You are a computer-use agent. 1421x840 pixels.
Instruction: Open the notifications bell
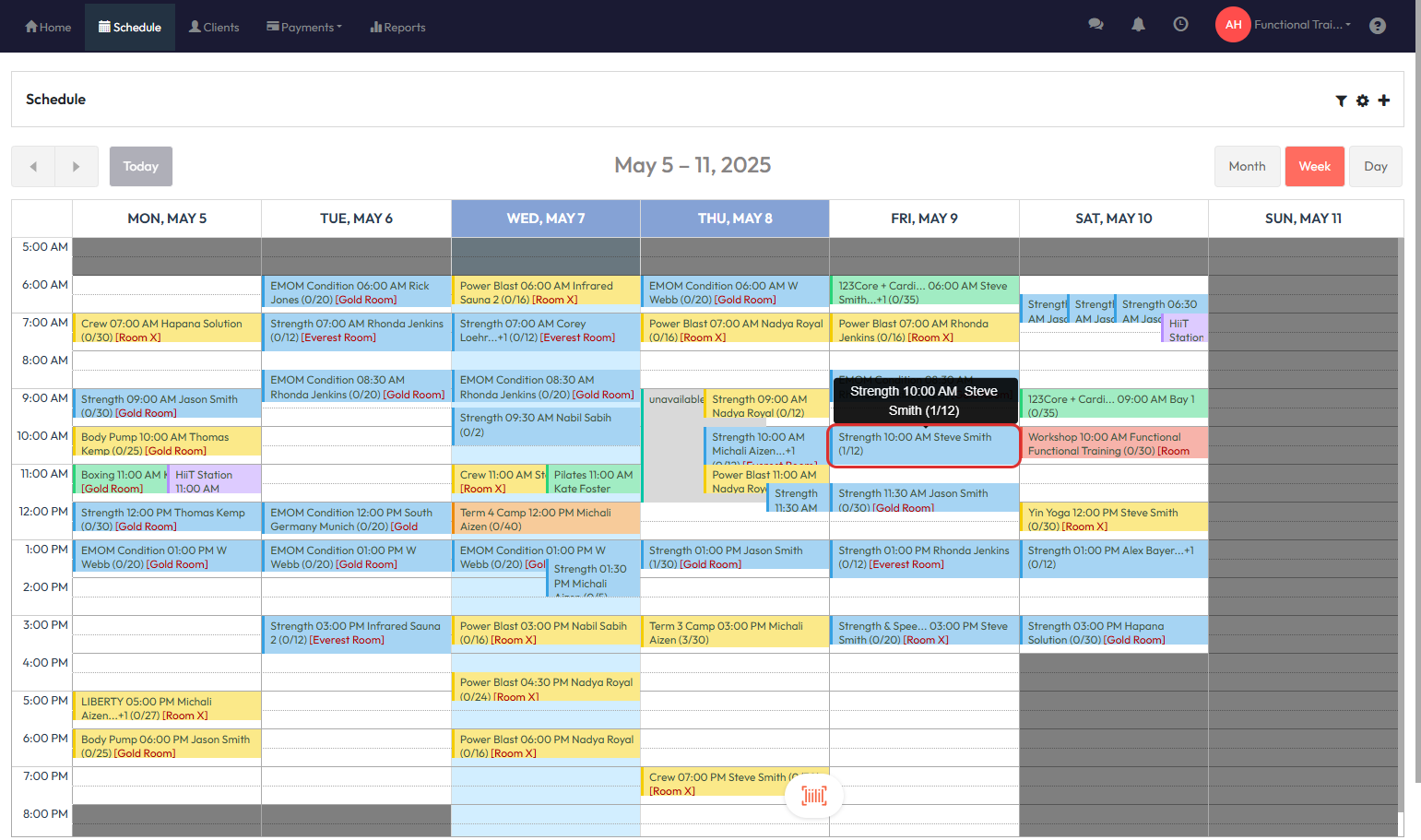click(1138, 25)
